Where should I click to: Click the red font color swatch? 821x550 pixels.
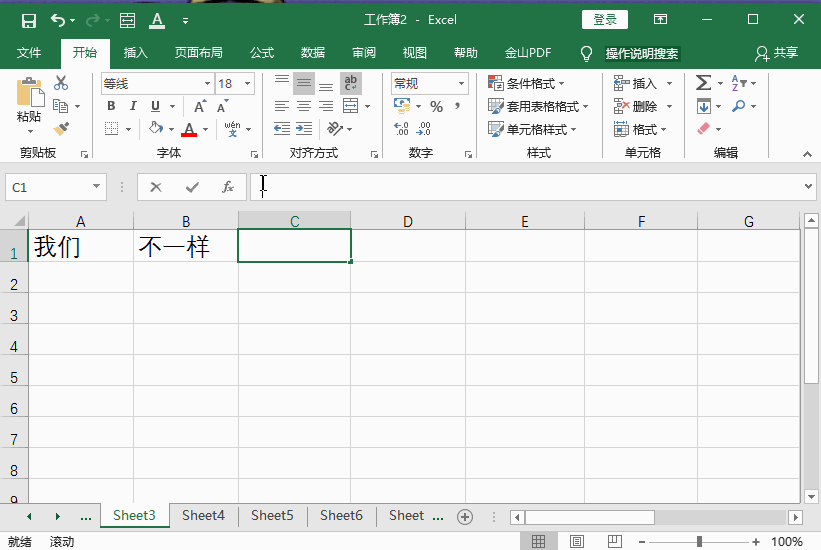pyautogui.click(x=189, y=129)
